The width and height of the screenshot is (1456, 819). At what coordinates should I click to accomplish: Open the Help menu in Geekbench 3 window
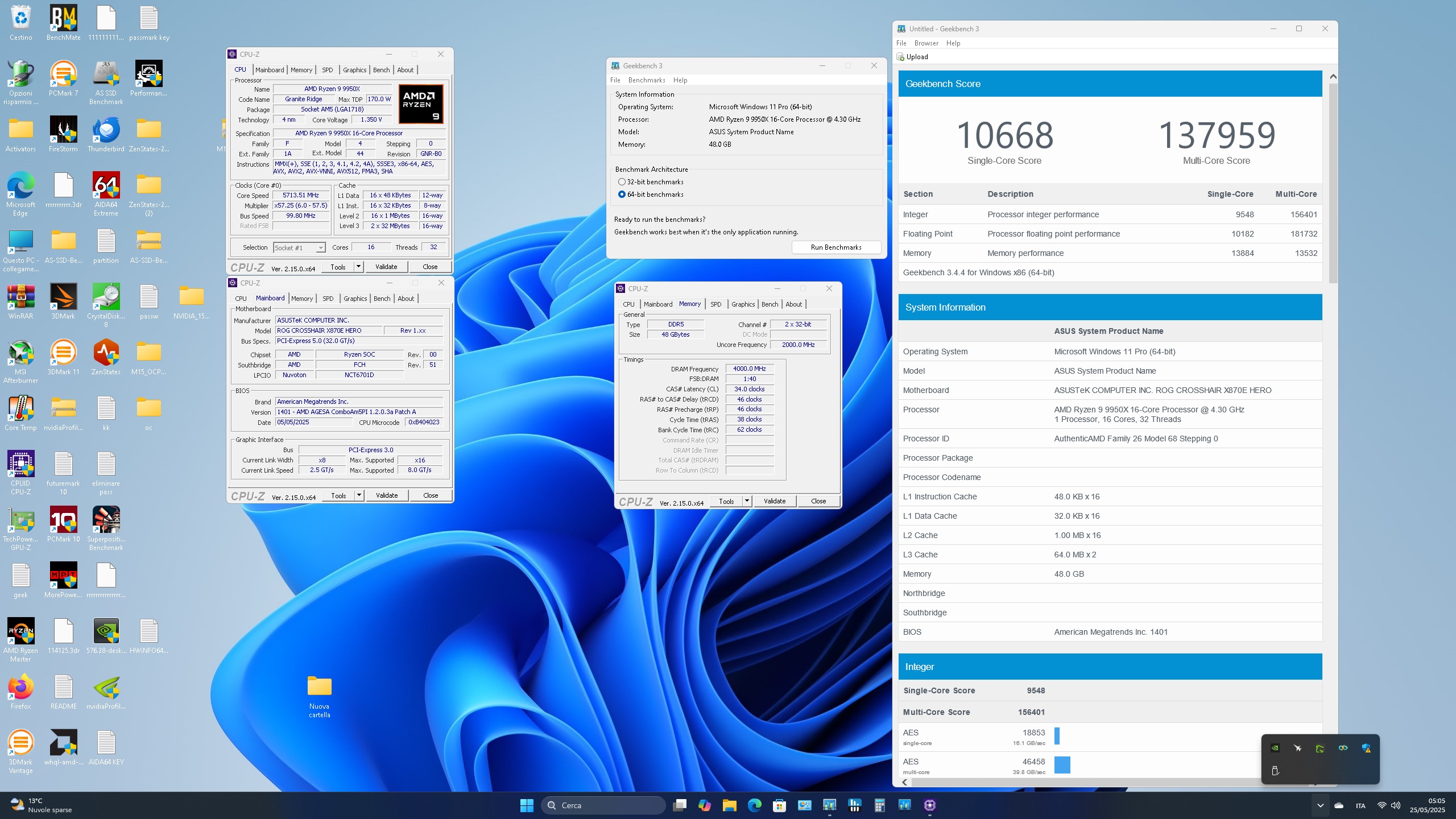(x=680, y=80)
